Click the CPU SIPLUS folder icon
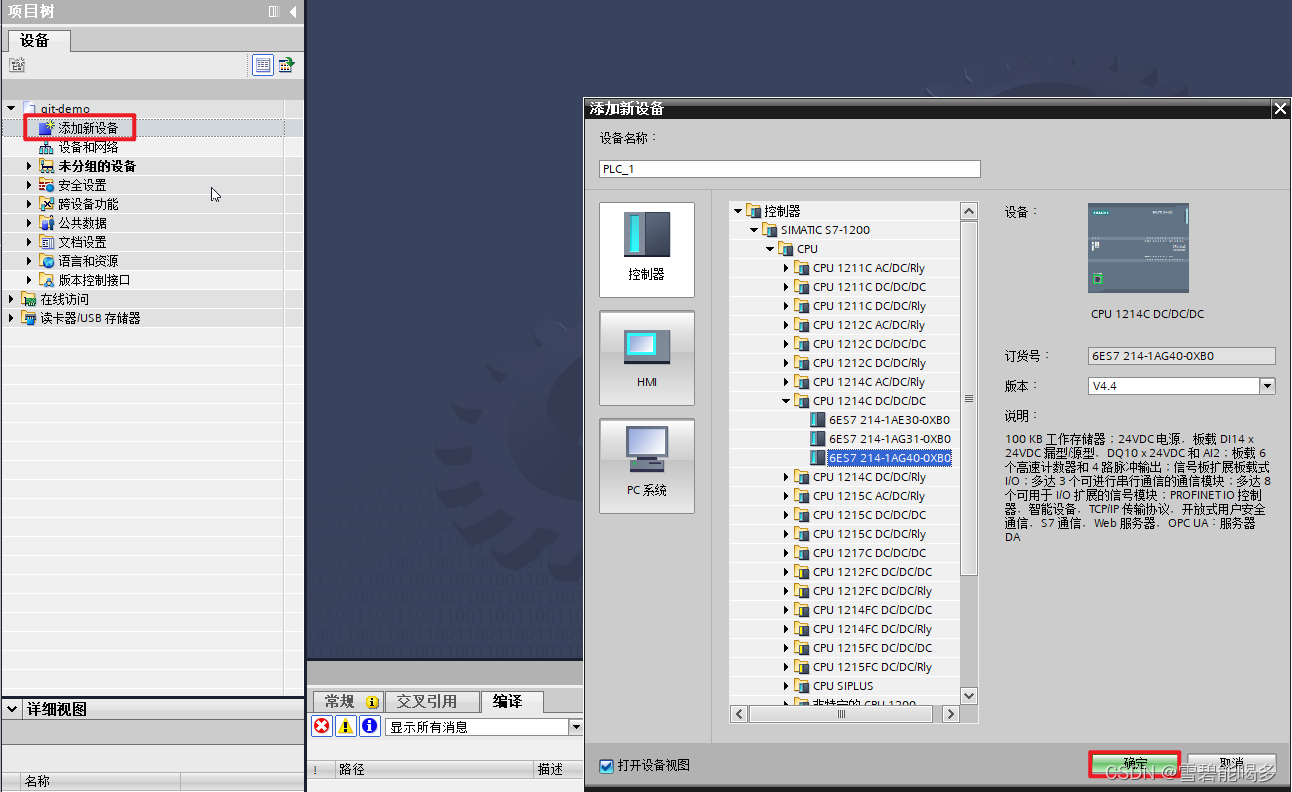1292x792 pixels. [802, 686]
